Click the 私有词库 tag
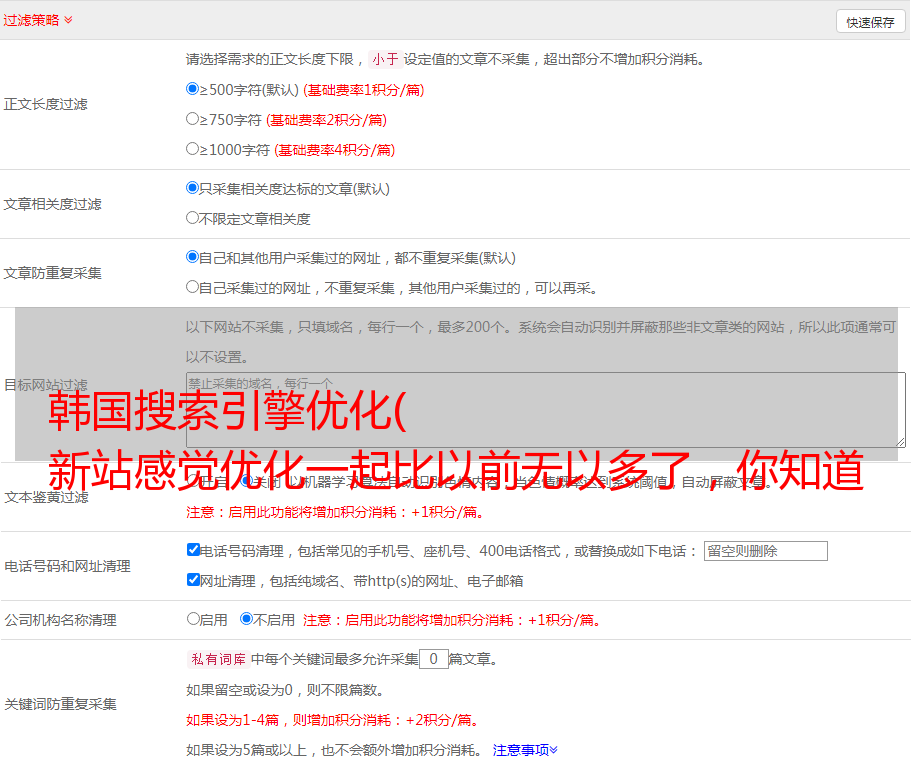Screen dimensions: 912x768 [x=219, y=659]
